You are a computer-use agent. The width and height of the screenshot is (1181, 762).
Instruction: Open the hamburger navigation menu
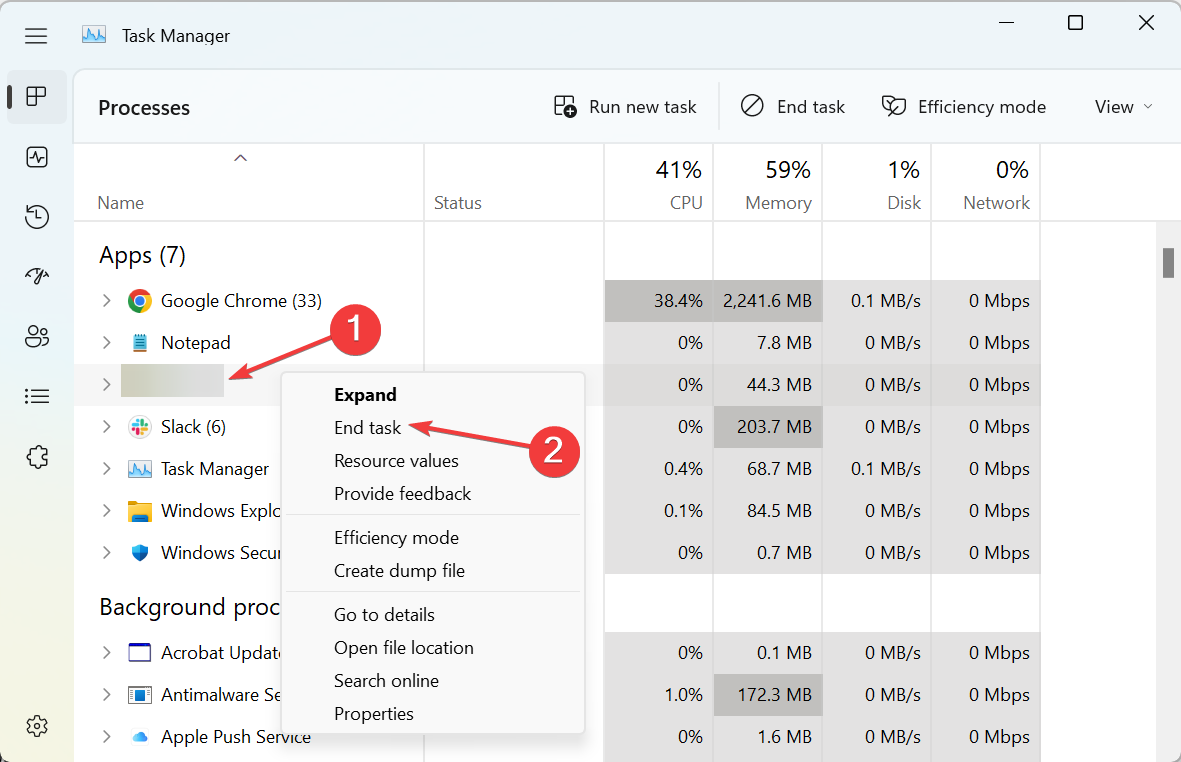35,35
